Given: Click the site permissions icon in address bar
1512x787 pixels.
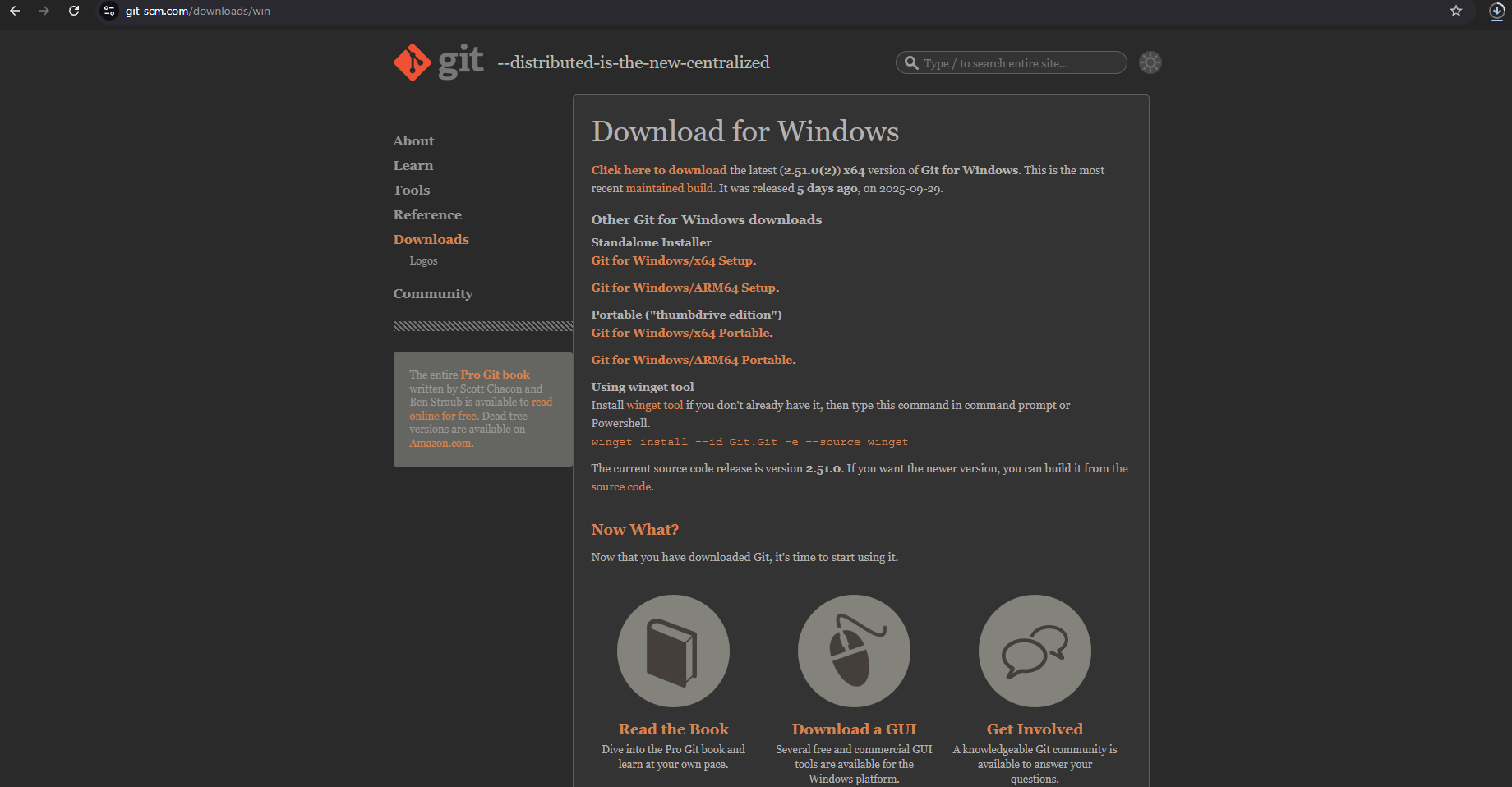Looking at the screenshot, I should tap(108, 11).
